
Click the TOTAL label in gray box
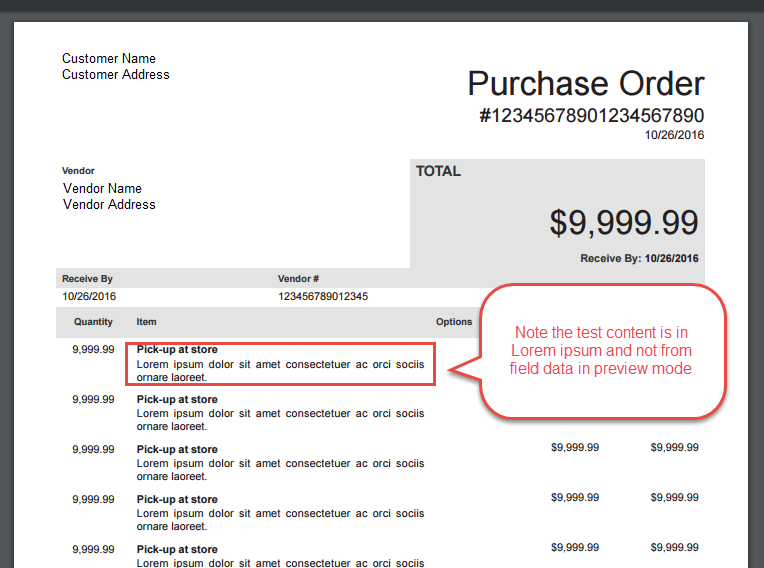tap(438, 171)
